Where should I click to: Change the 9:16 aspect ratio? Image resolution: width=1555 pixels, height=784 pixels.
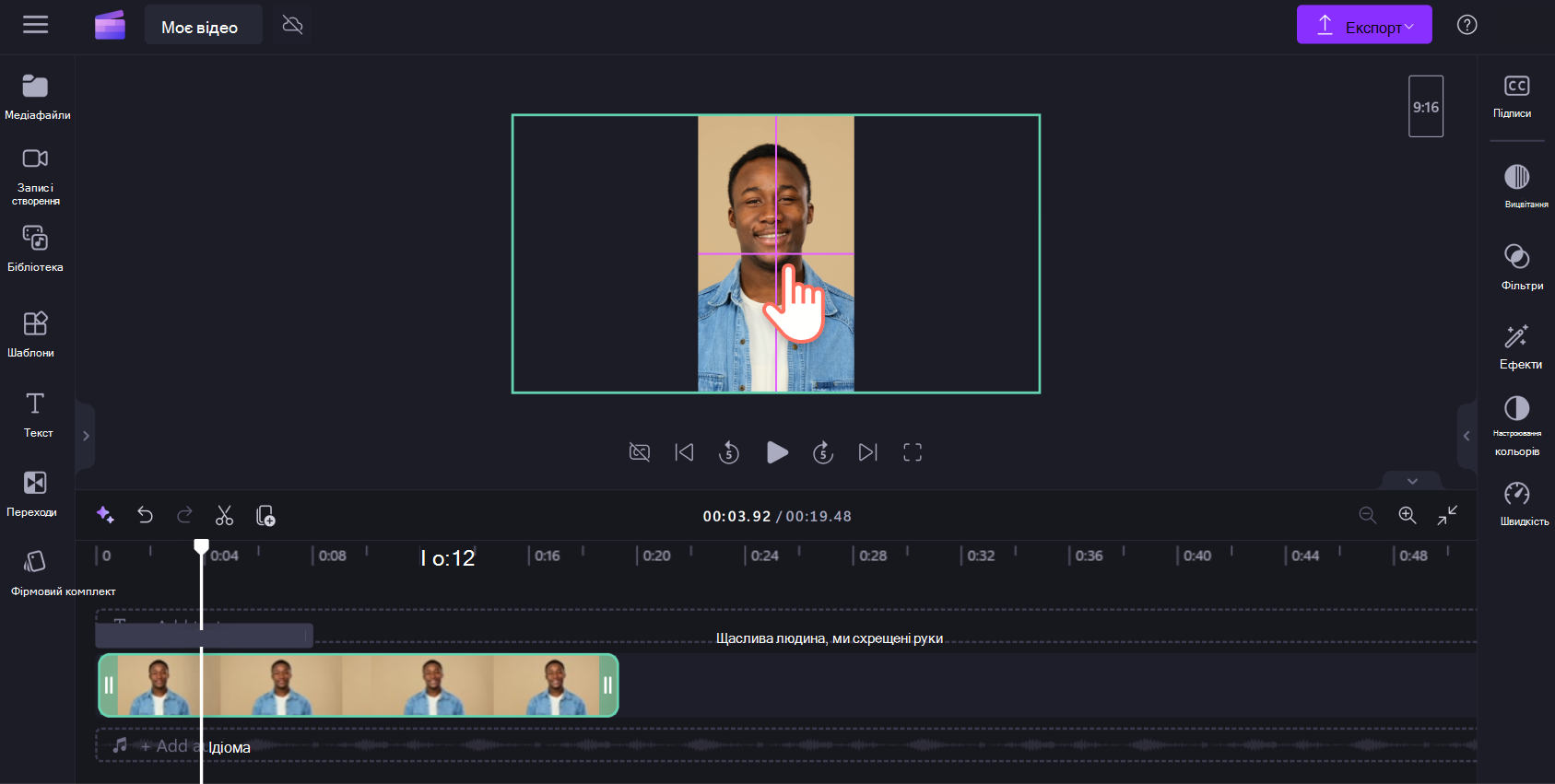pyautogui.click(x=1426, y=107)
